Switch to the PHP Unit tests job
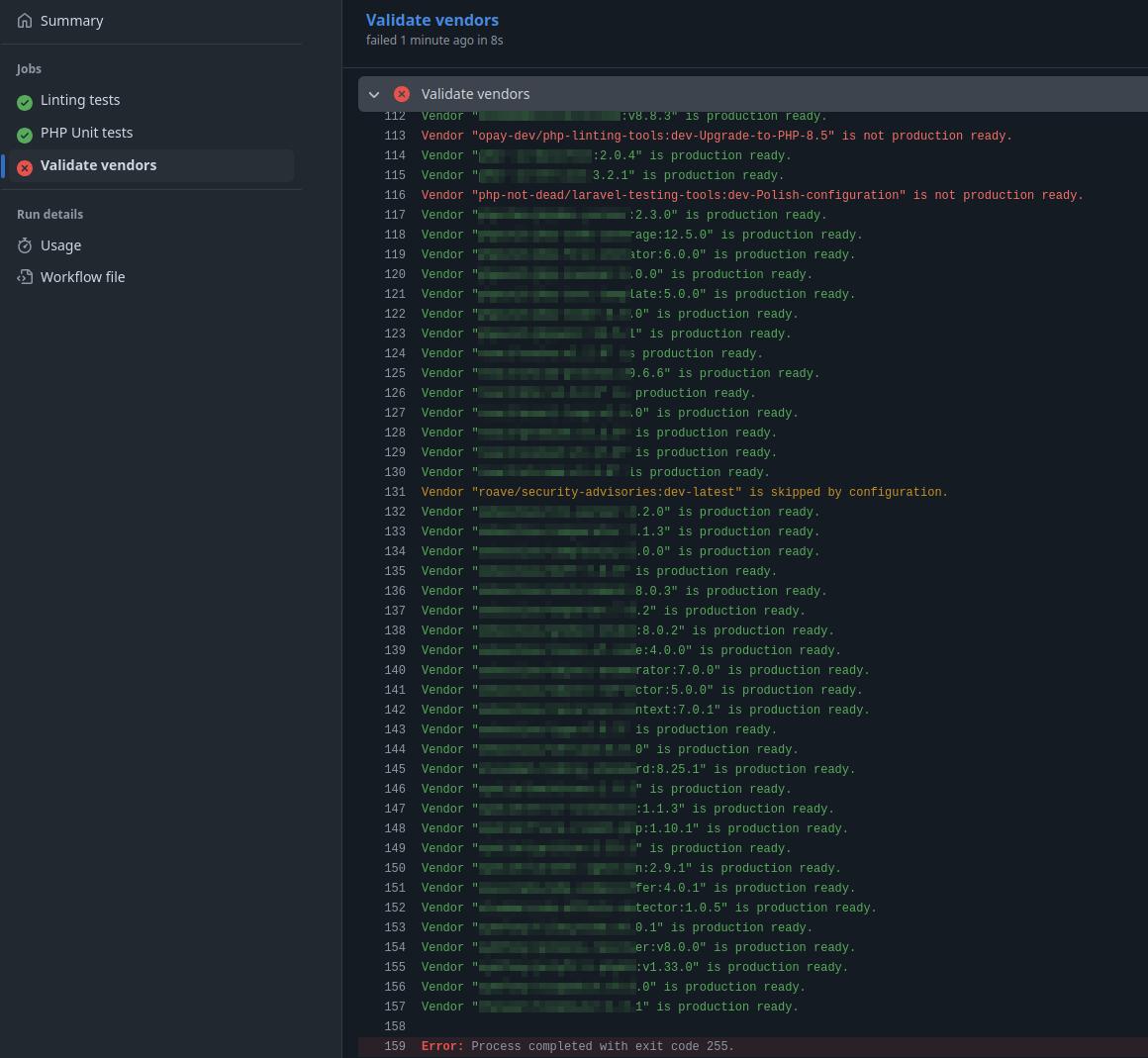Viewport: 1148px width, 1058px height. coord(87,132)
